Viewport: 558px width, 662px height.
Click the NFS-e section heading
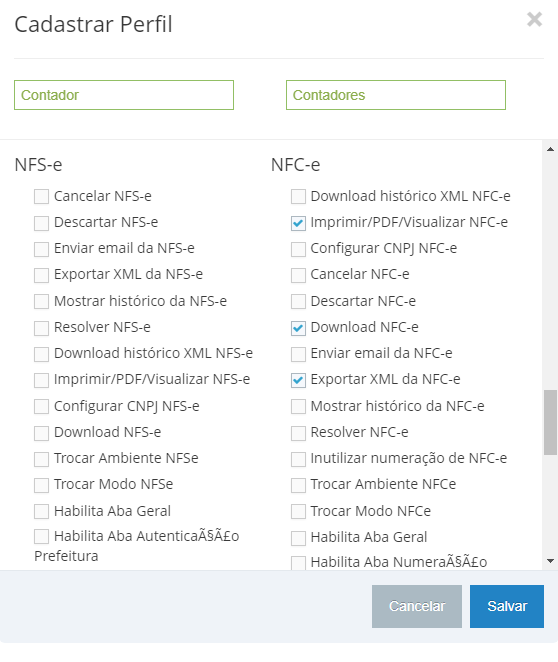(x=38, y=165)
